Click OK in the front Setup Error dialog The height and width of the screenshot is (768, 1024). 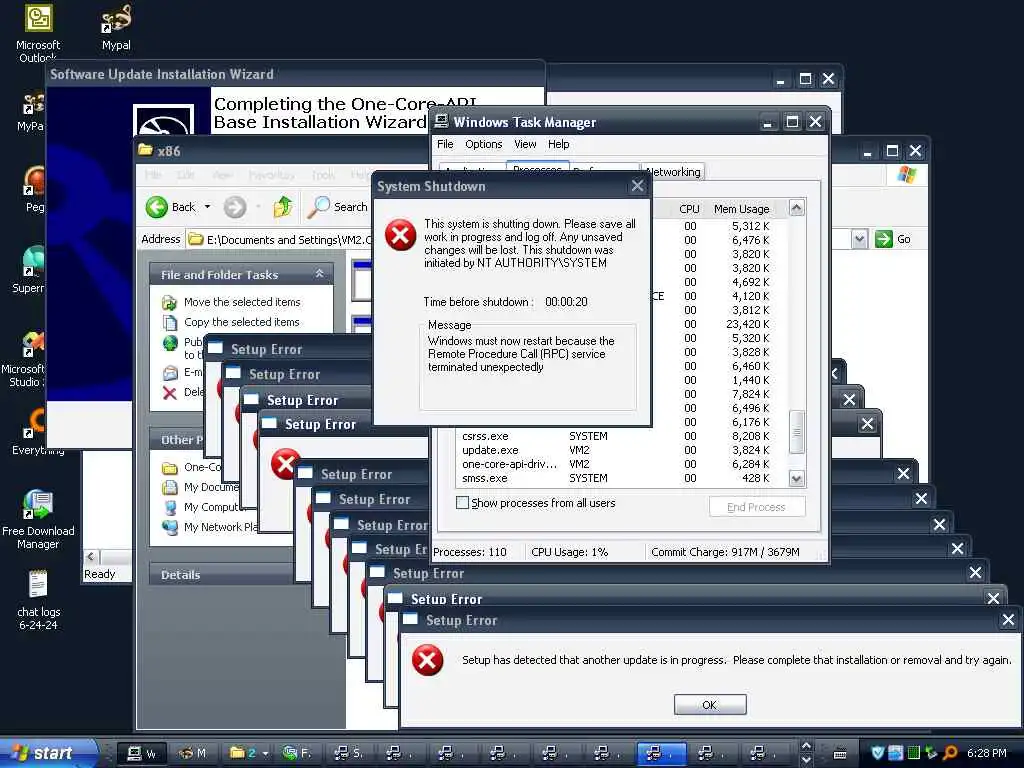pyautogui.click(x=710, y=705)
